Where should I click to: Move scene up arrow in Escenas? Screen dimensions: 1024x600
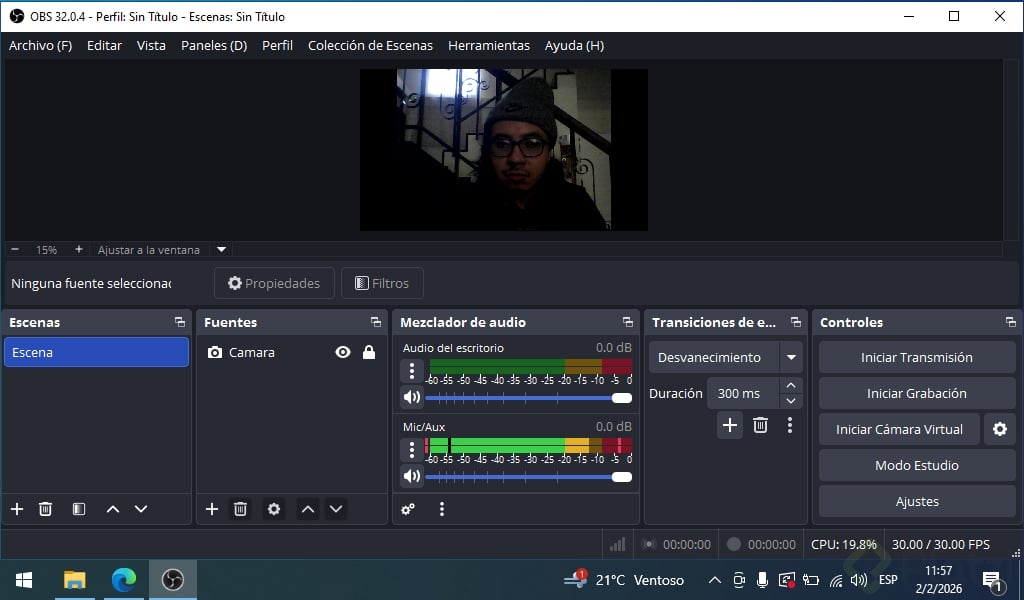point(113,509)
